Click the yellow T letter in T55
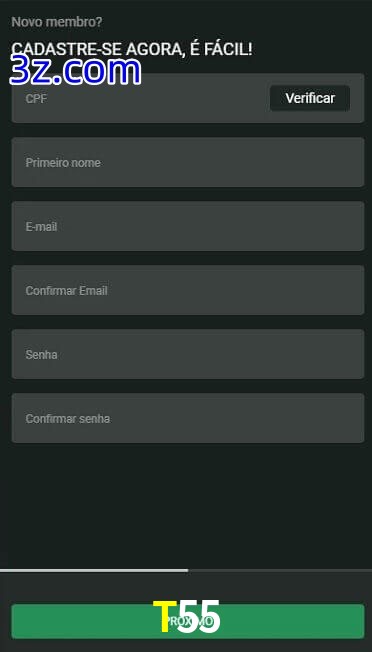Image resolution: width=372 pixels, height=652 pixels. [x=163, y=617]
